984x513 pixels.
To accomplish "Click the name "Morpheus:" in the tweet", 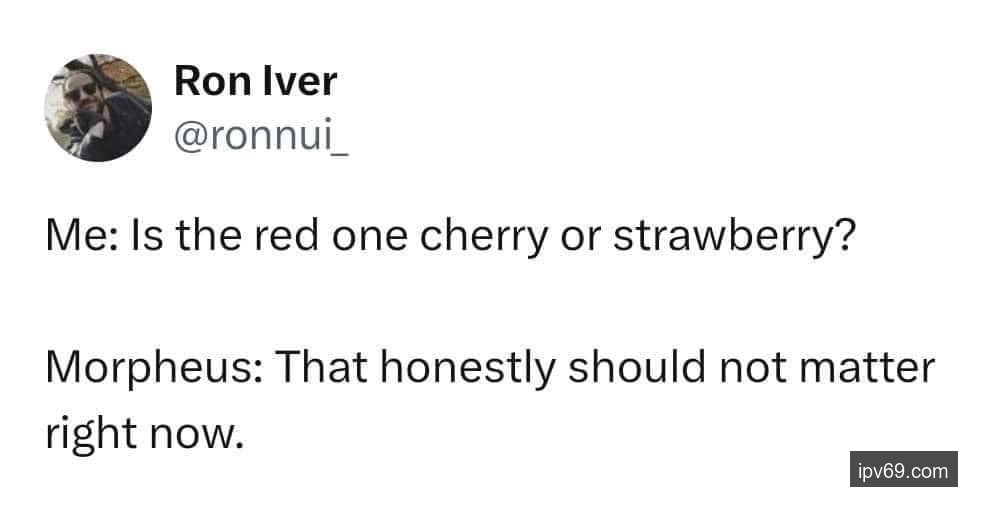I will point(150,369).
